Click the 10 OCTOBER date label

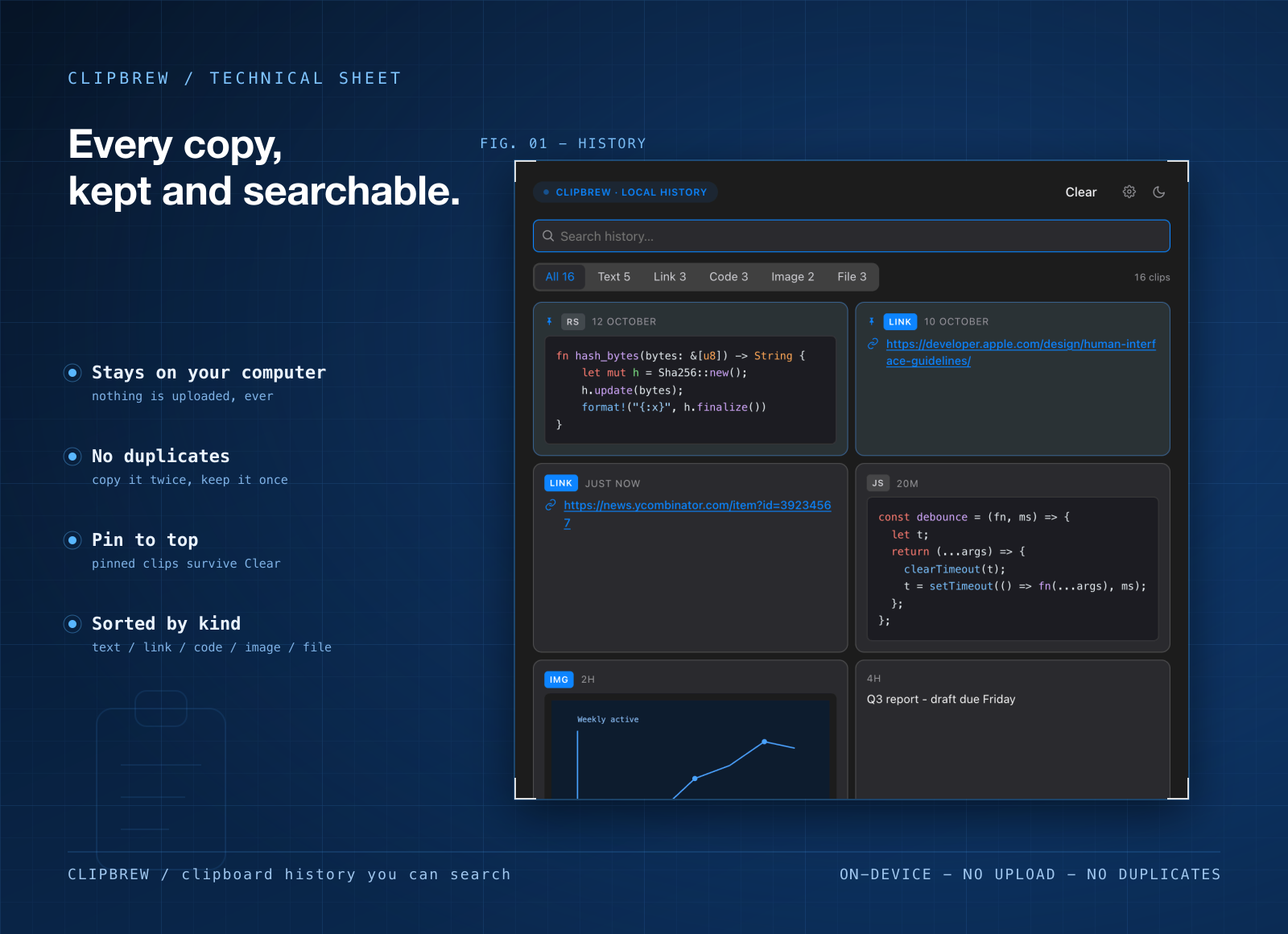pyautogui.click(x=956, y=322)
